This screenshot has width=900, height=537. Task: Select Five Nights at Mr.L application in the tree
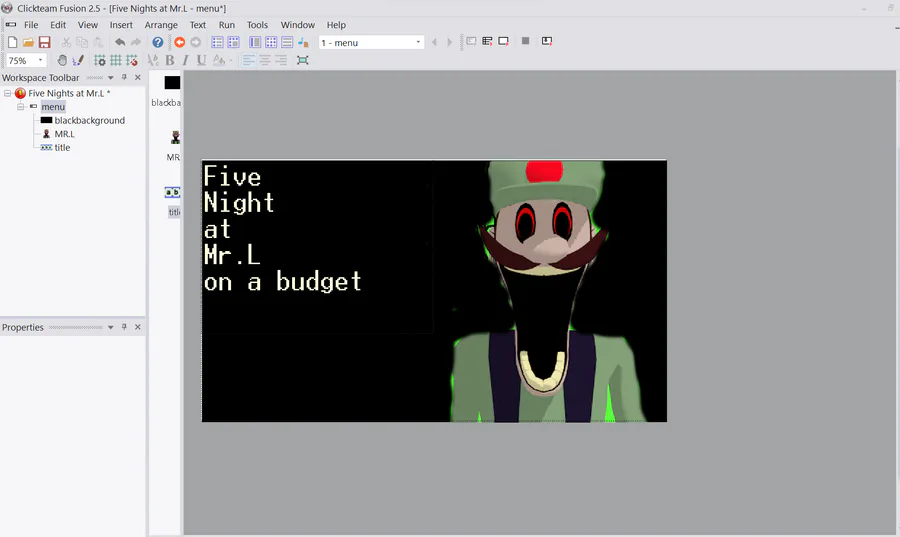[x=69, y=93]
